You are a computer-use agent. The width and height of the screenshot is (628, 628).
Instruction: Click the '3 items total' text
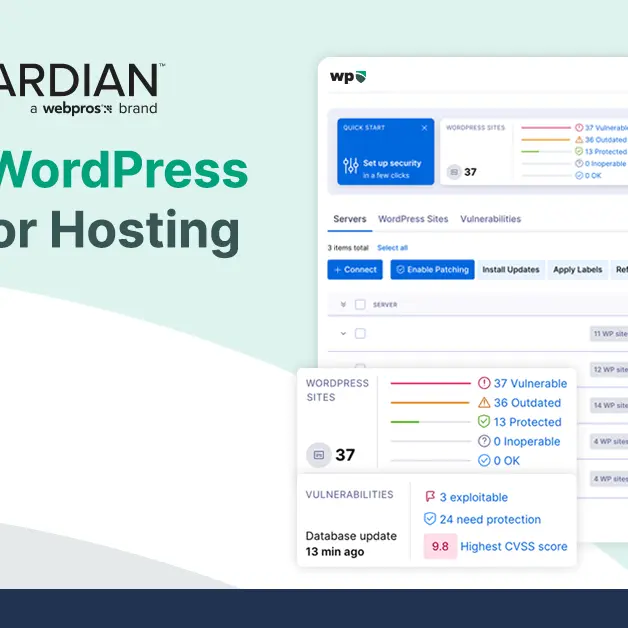pyautogui.click(x=348, y=248)
